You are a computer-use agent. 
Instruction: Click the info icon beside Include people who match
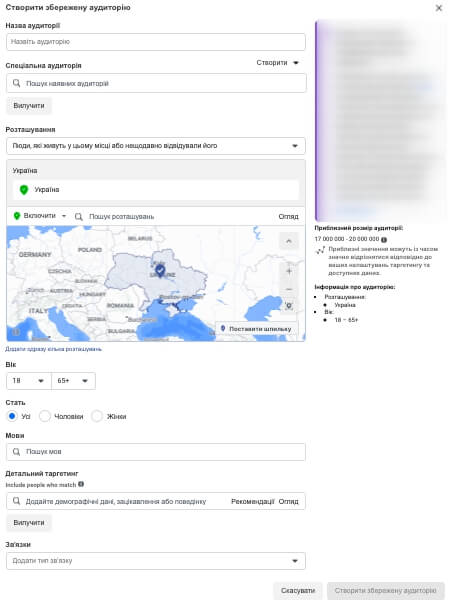tap(81, 484)
